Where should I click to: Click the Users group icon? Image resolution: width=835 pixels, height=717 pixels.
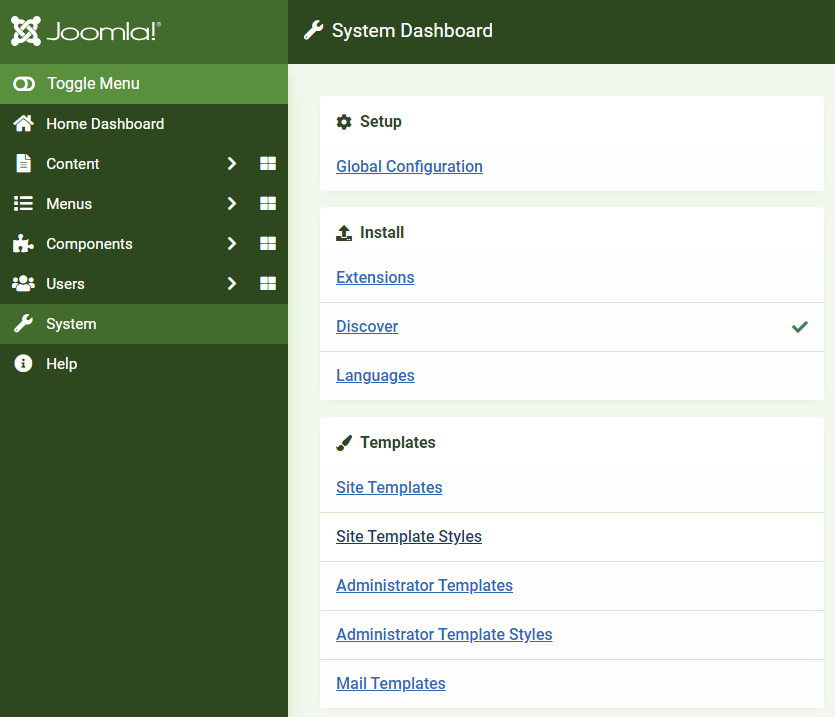click(23, 283)
